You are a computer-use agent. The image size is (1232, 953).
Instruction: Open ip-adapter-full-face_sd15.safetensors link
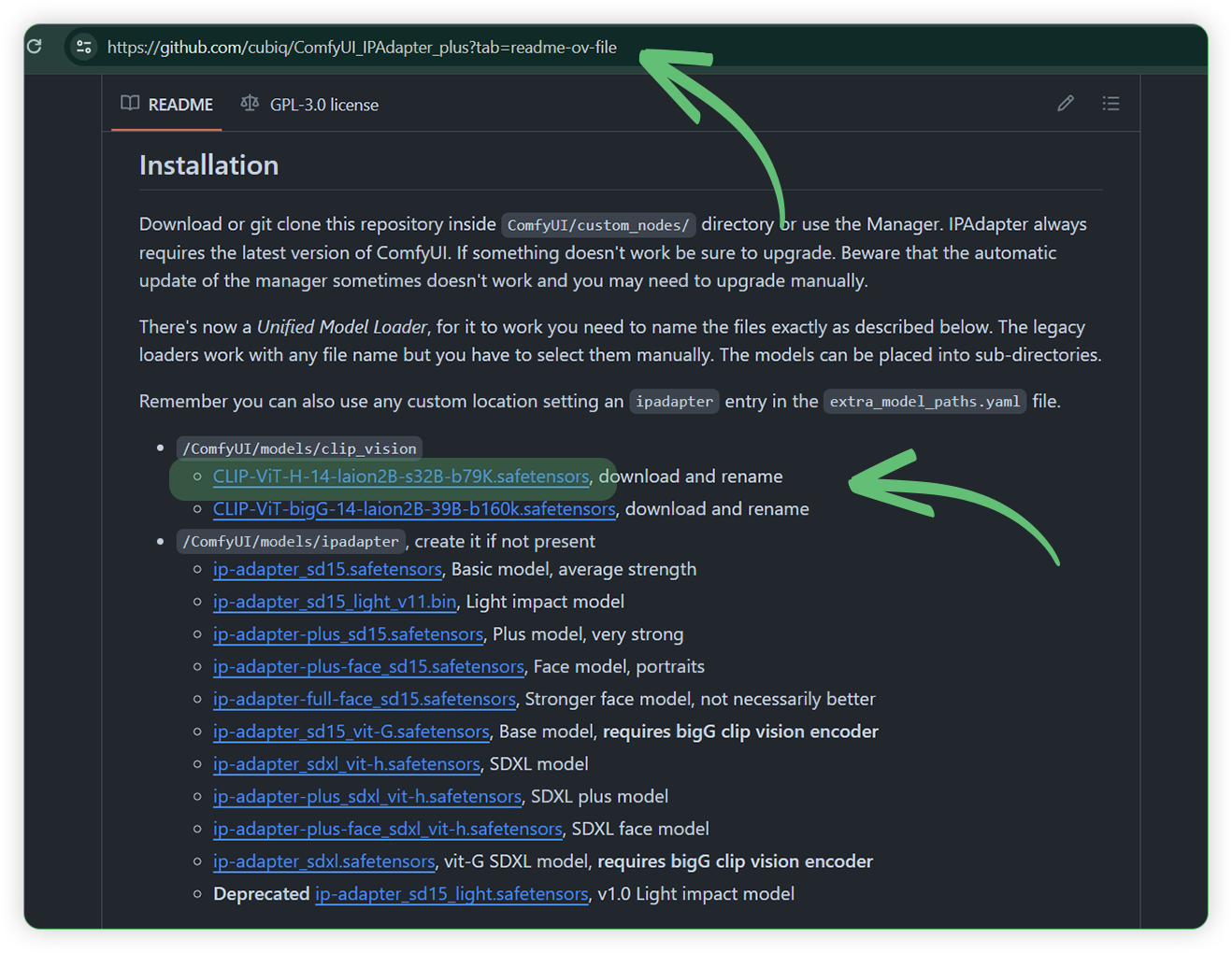(365, 699)
